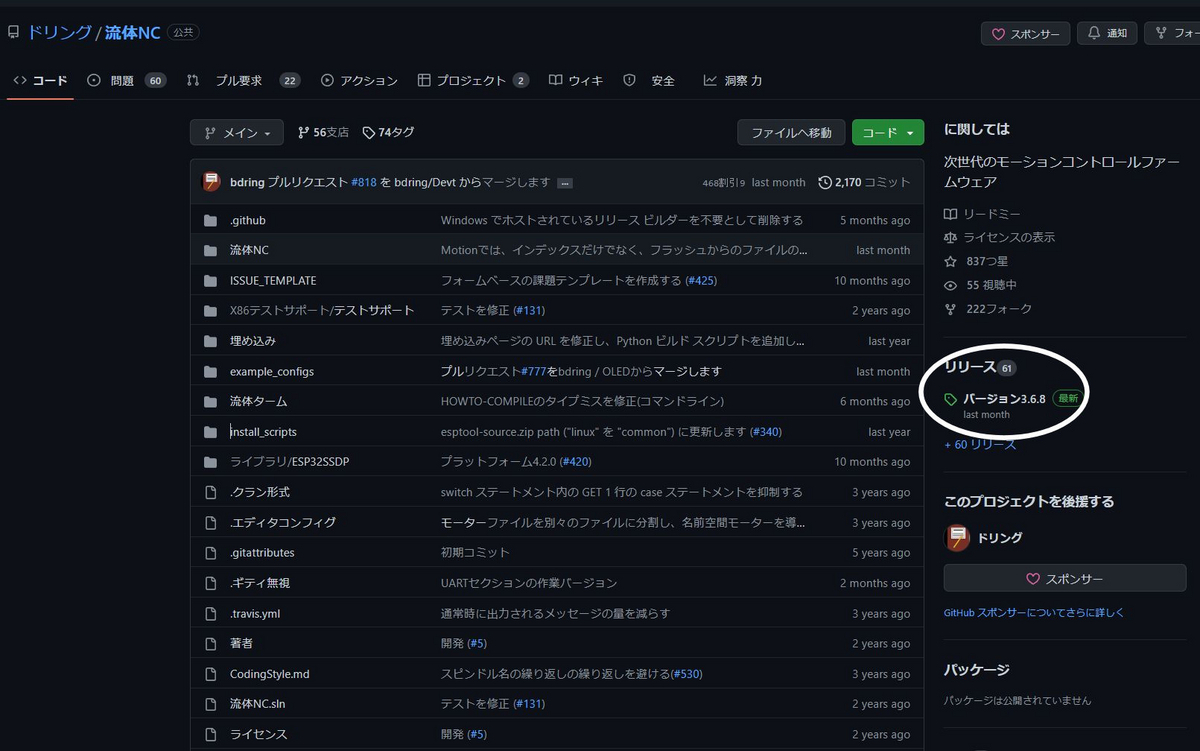Open the install_scripts folder
Screen dimensions: 1200x751
[263, 432]
